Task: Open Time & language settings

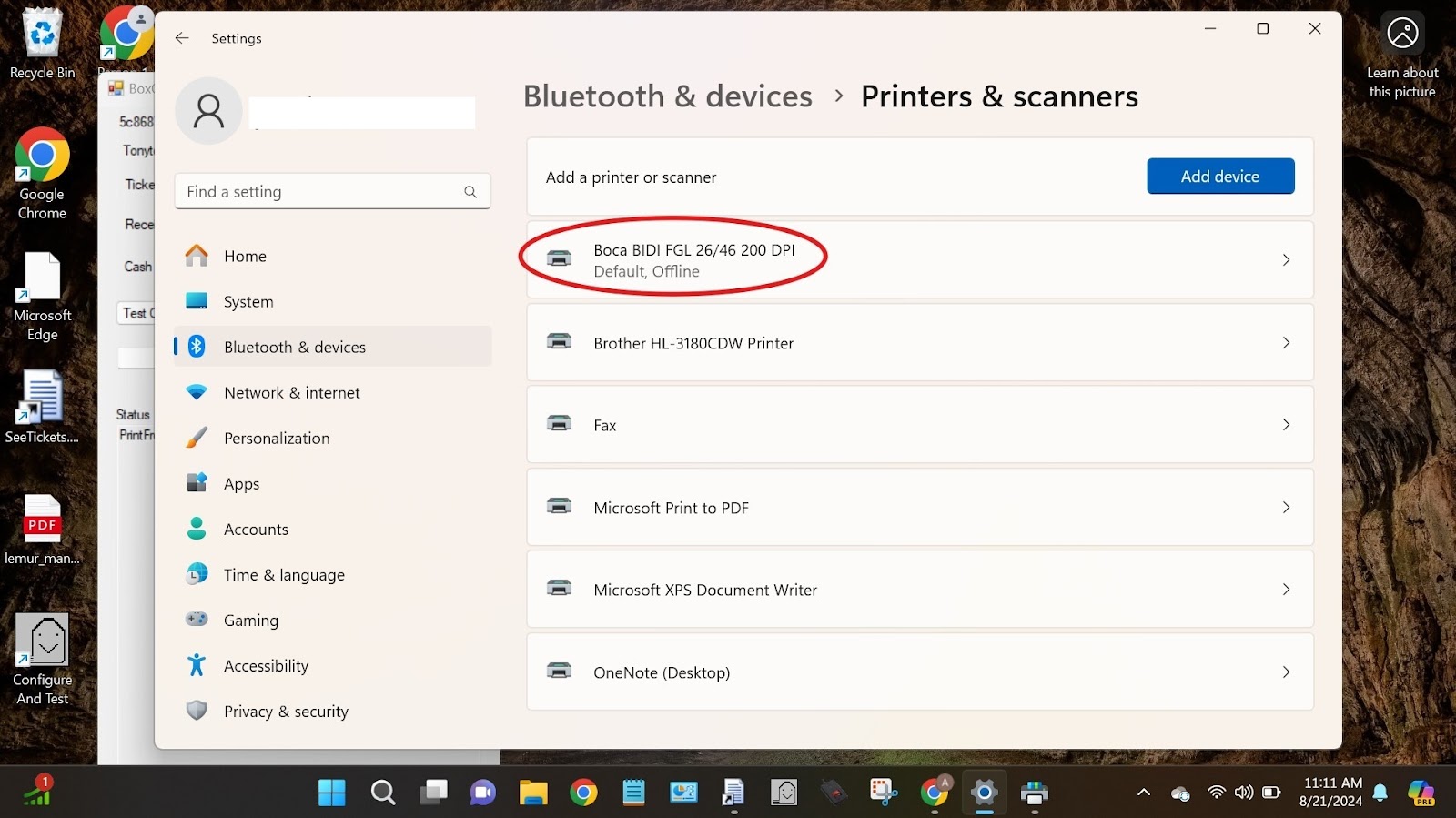Action: click(x=332, y=574)
